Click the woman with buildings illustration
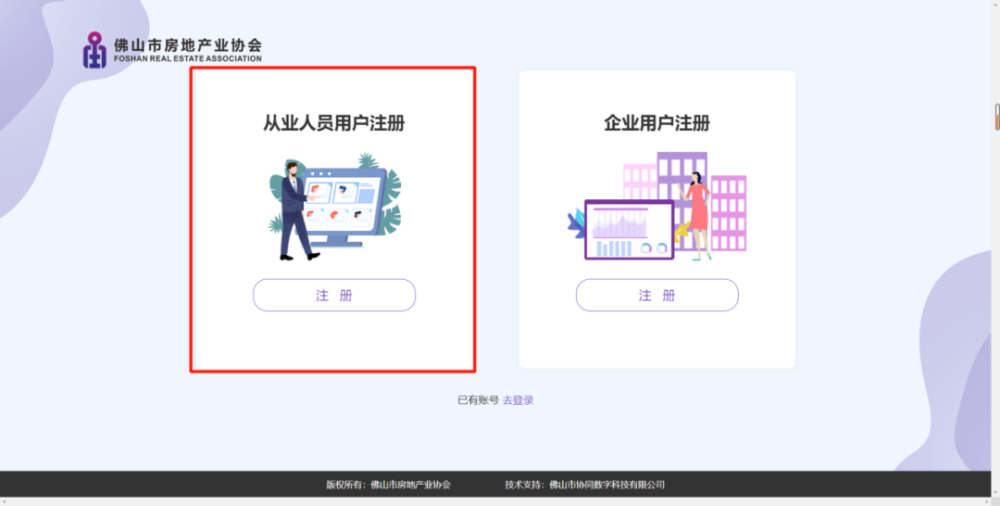The width and height of the screenshot is (1000, 506). click(657, 206)
